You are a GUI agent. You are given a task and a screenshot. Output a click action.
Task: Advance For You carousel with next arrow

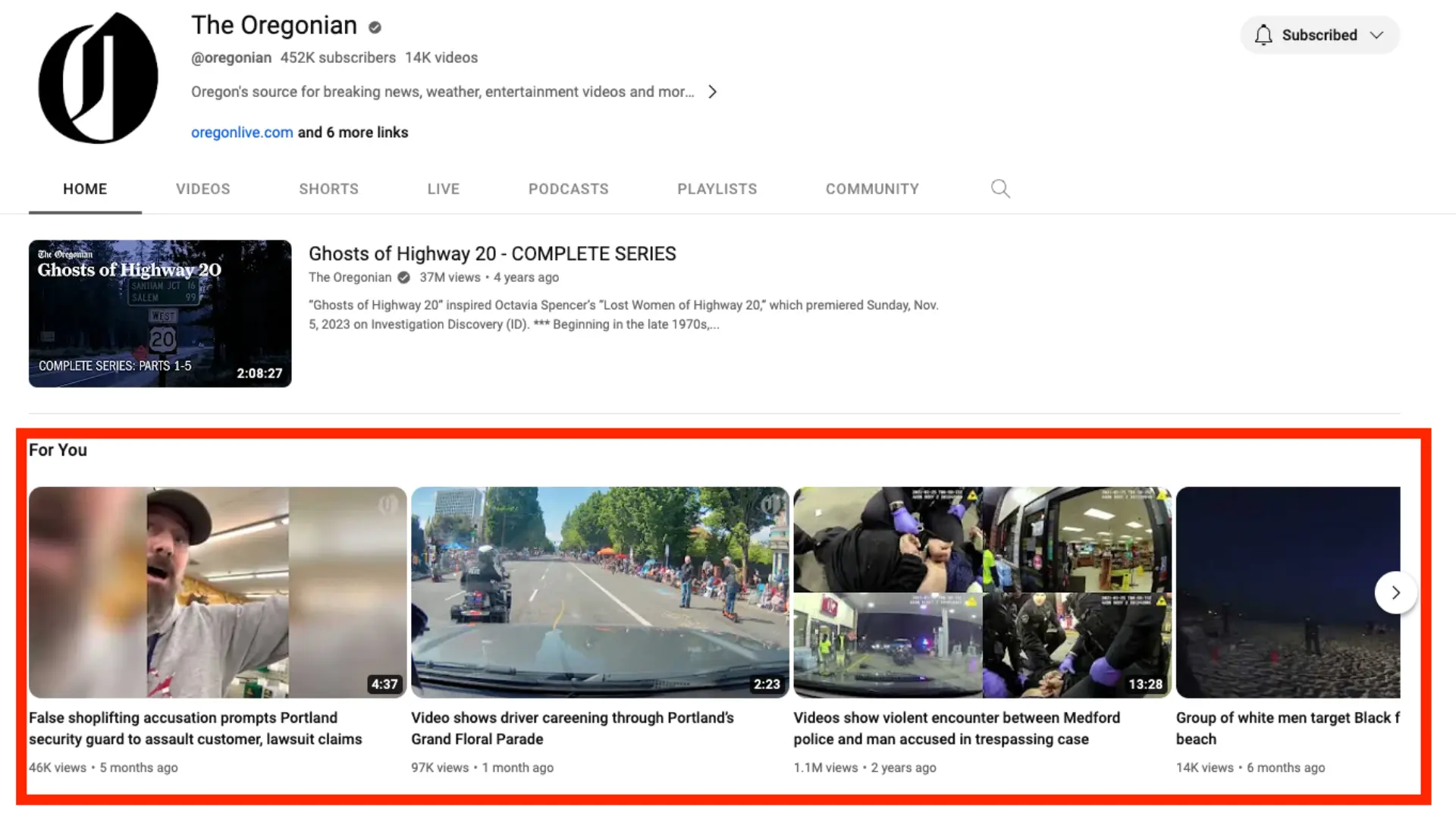pyautogui.click(x=1395, y=593)
